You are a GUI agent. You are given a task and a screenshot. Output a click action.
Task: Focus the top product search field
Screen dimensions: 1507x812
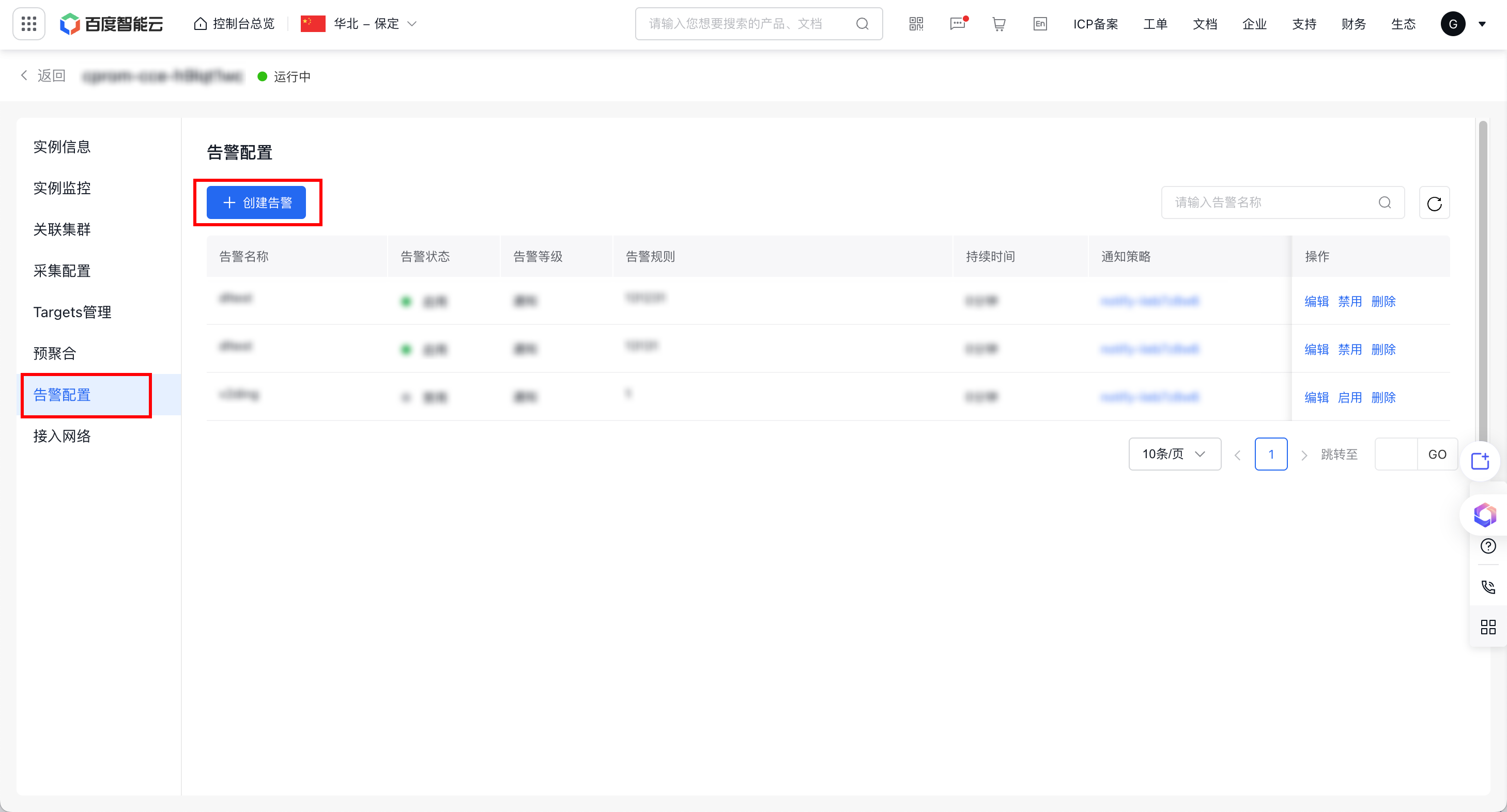point(759,24)
